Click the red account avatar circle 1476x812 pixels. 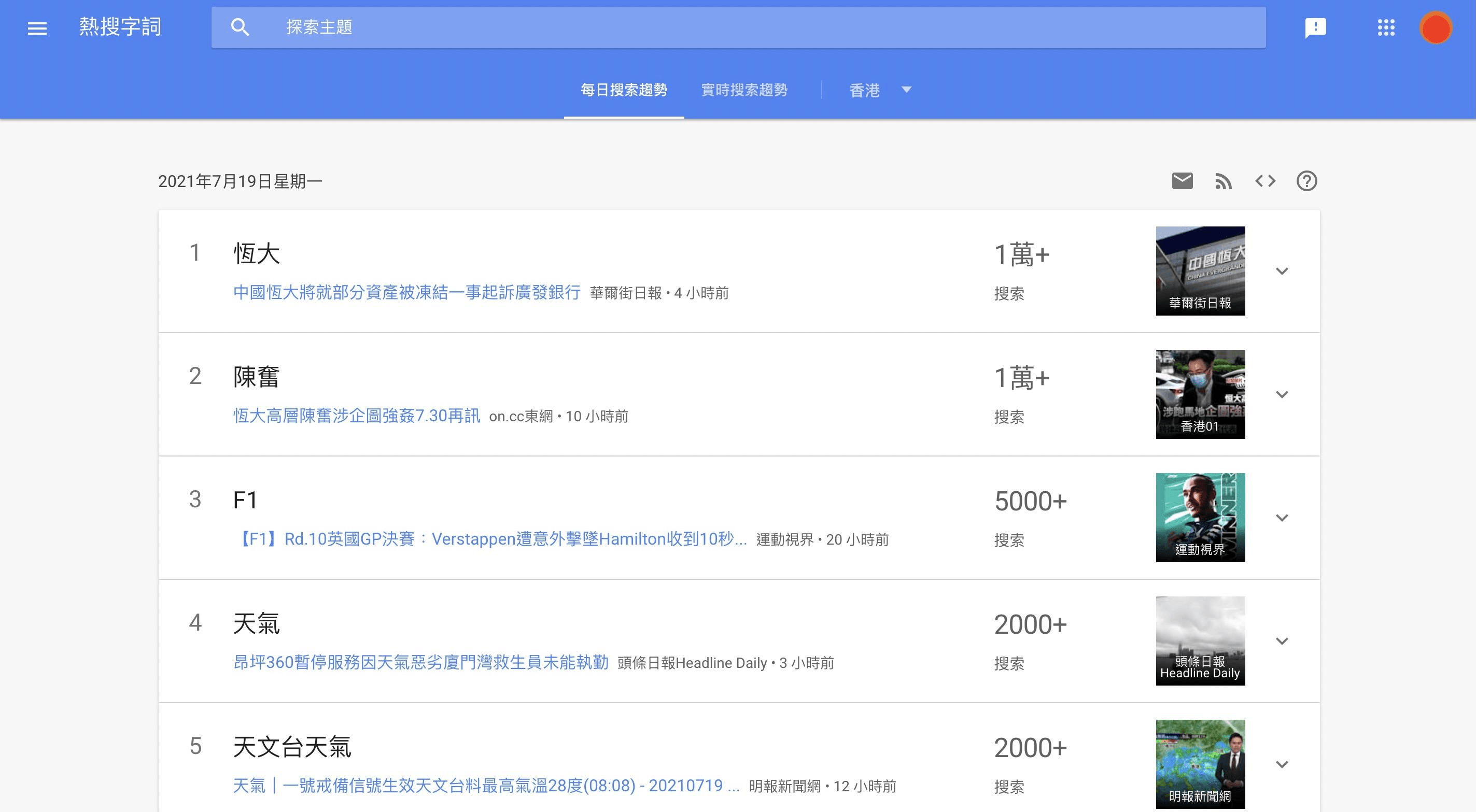pos(1436,27)
